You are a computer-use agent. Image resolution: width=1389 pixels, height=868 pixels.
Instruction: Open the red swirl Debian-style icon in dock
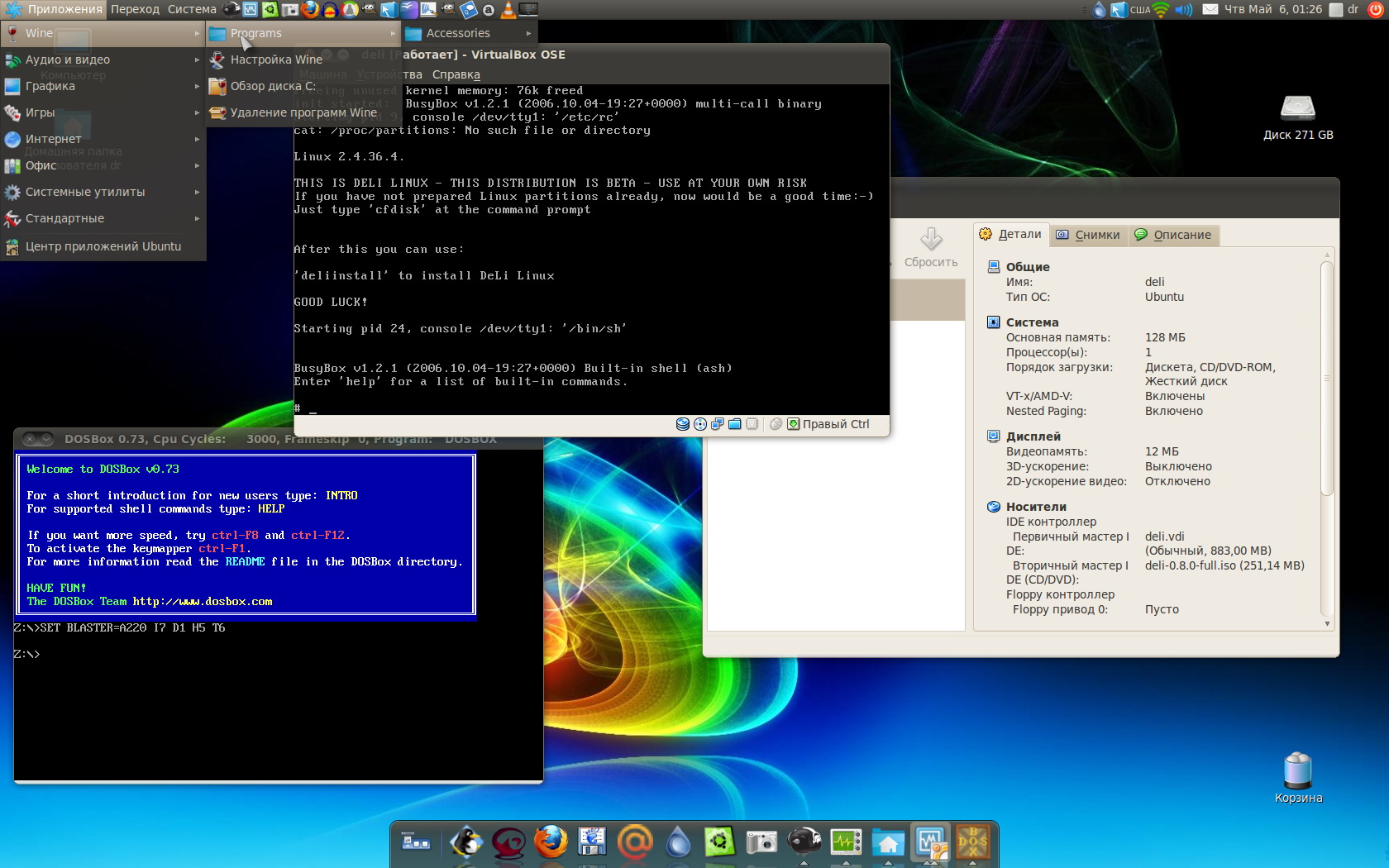508,842
